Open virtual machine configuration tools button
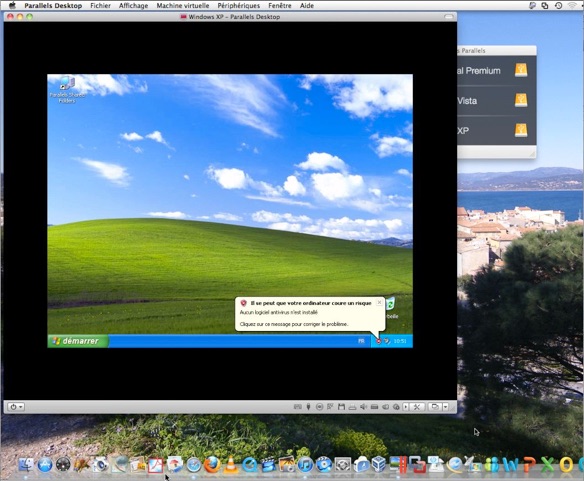Viewport: 584px width, 481px height. [x=417, y=407]
